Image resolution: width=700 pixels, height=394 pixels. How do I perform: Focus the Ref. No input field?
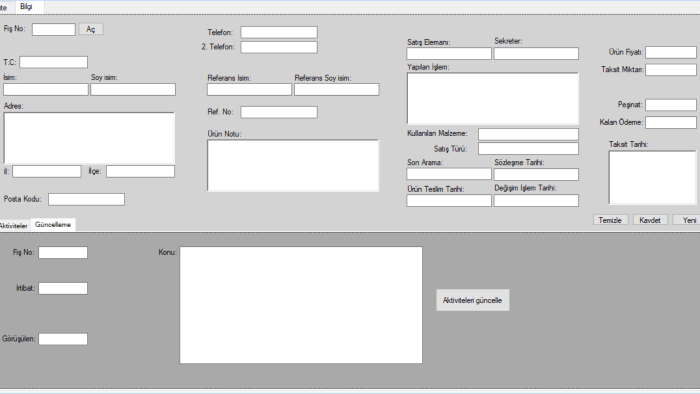pyautogui.click(x=279, y=112)
